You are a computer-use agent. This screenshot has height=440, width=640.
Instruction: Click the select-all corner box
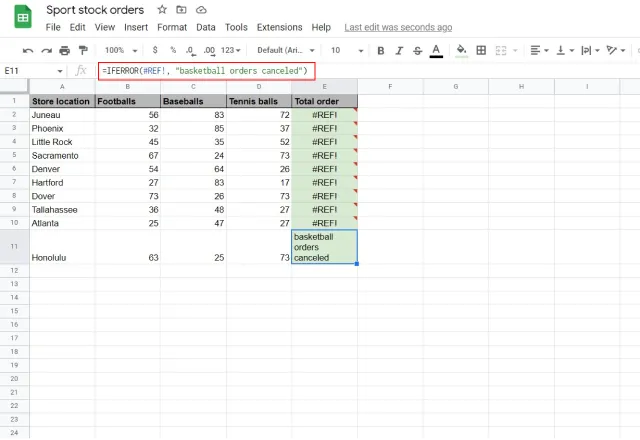click(14, 87)
